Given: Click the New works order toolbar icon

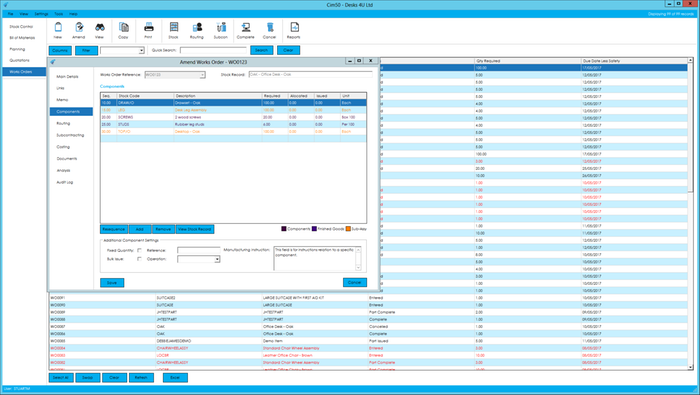Looking at the screenshot, I should [58, 28].
